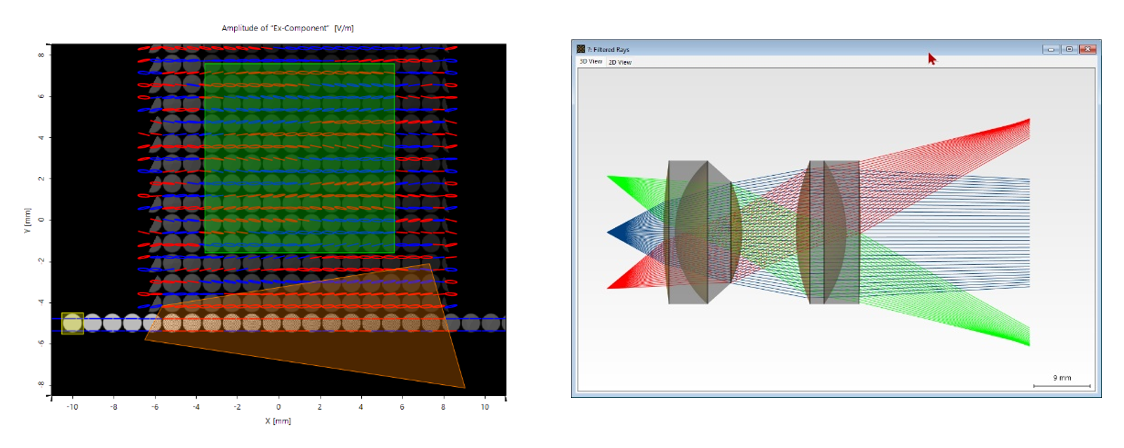The width and height of the screenshot is (1124, 448).
Task: Click the green ray source point
Action: coord(609,177)
